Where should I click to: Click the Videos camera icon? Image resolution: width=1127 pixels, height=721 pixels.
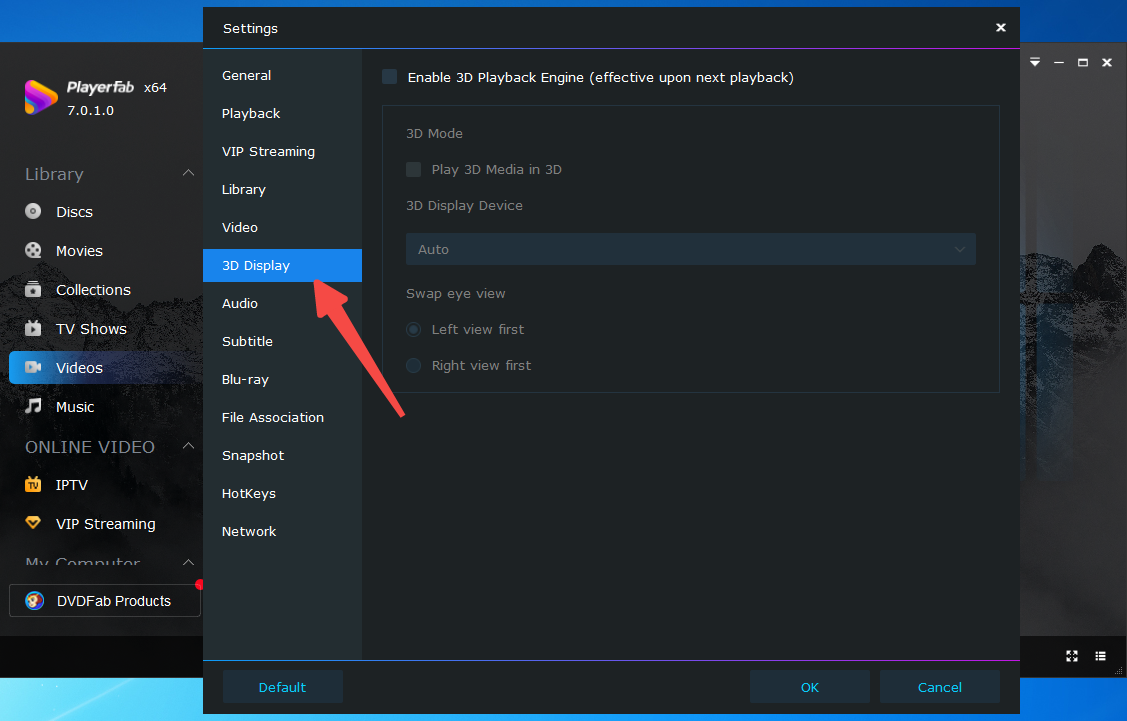click(33, 367)
